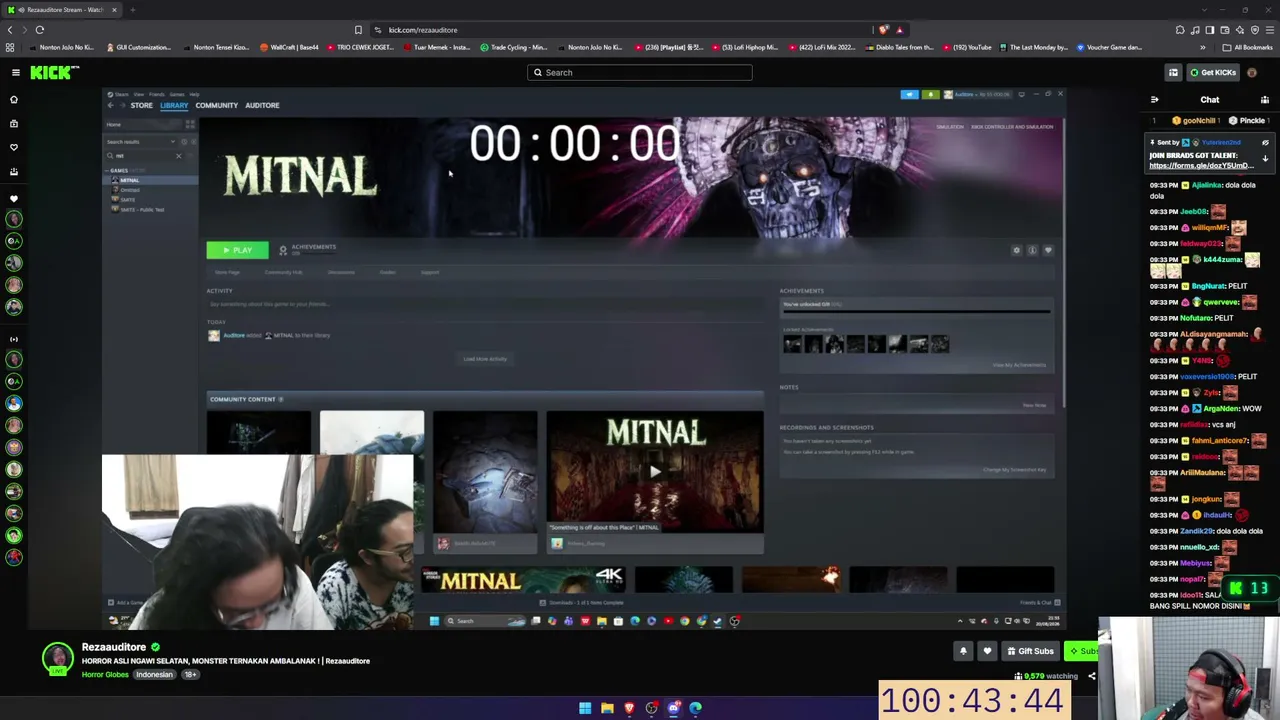Collapse the chat panel arrow icon

[x=1155, y=100]
